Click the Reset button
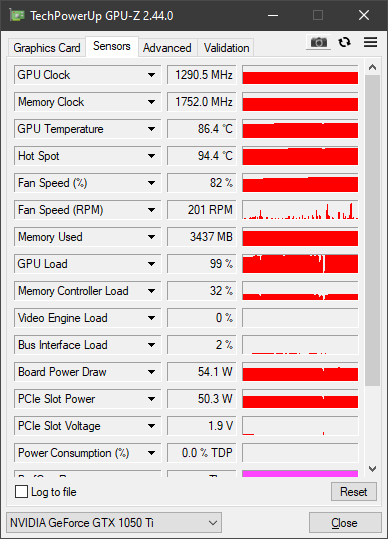Viewport: 388px width, 539px height. pyautogui.click(x=354, y=492)
